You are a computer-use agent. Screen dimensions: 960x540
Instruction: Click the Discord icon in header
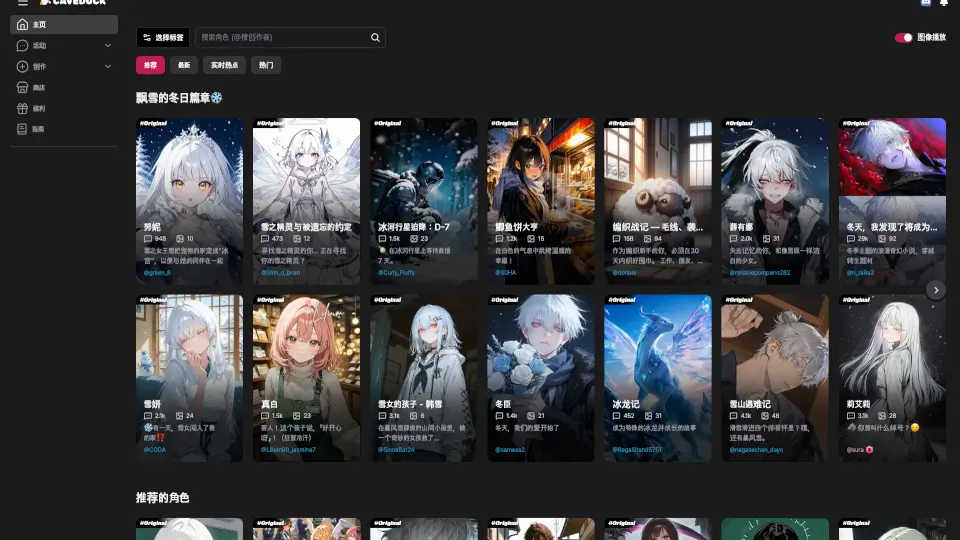click(925, 3)
